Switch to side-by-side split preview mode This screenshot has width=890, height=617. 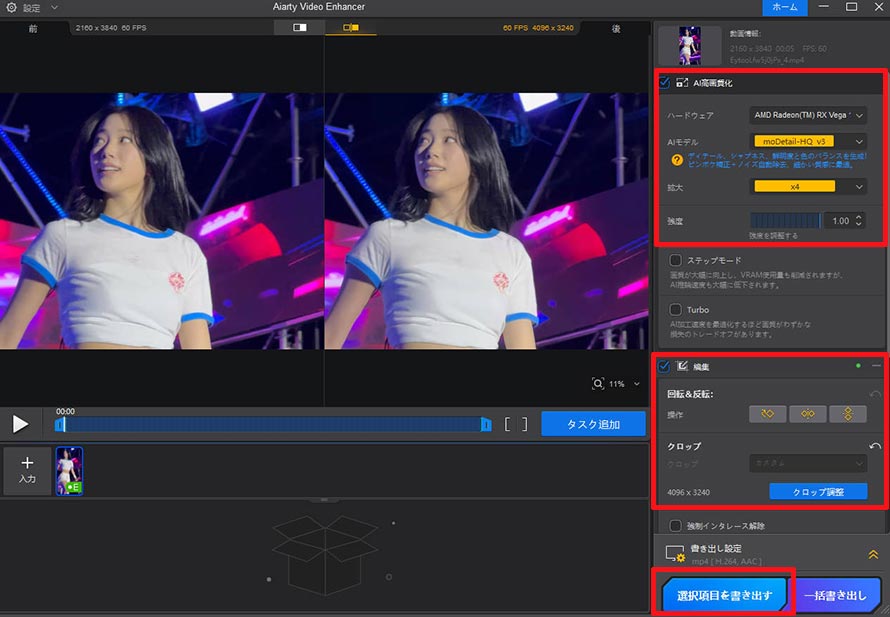coord(300,27)
